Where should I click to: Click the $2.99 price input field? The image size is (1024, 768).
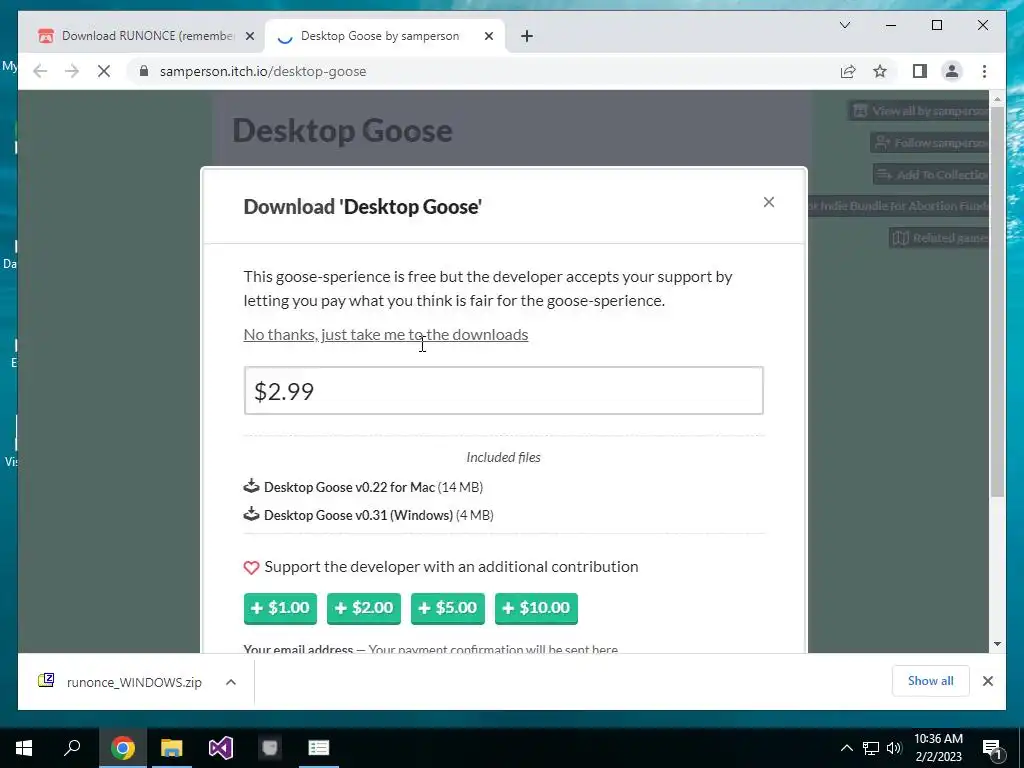click(504, 391)
